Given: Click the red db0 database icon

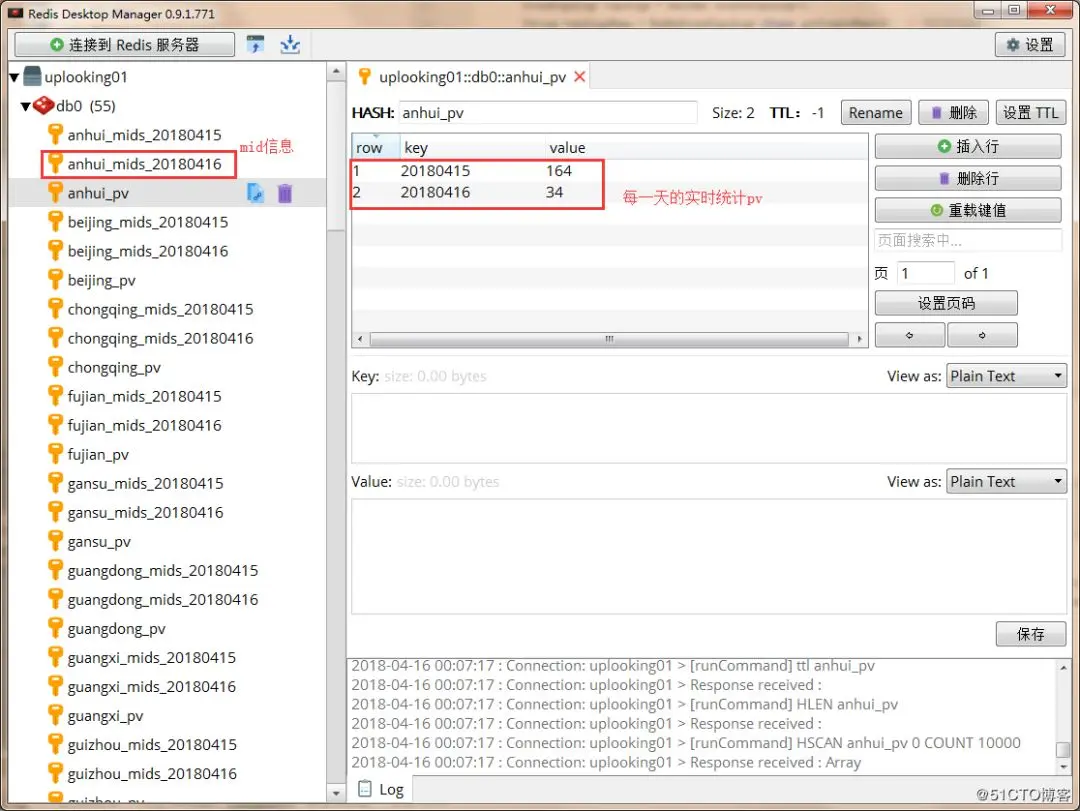Looking at the screenshot, I should (x=43, y=105).
